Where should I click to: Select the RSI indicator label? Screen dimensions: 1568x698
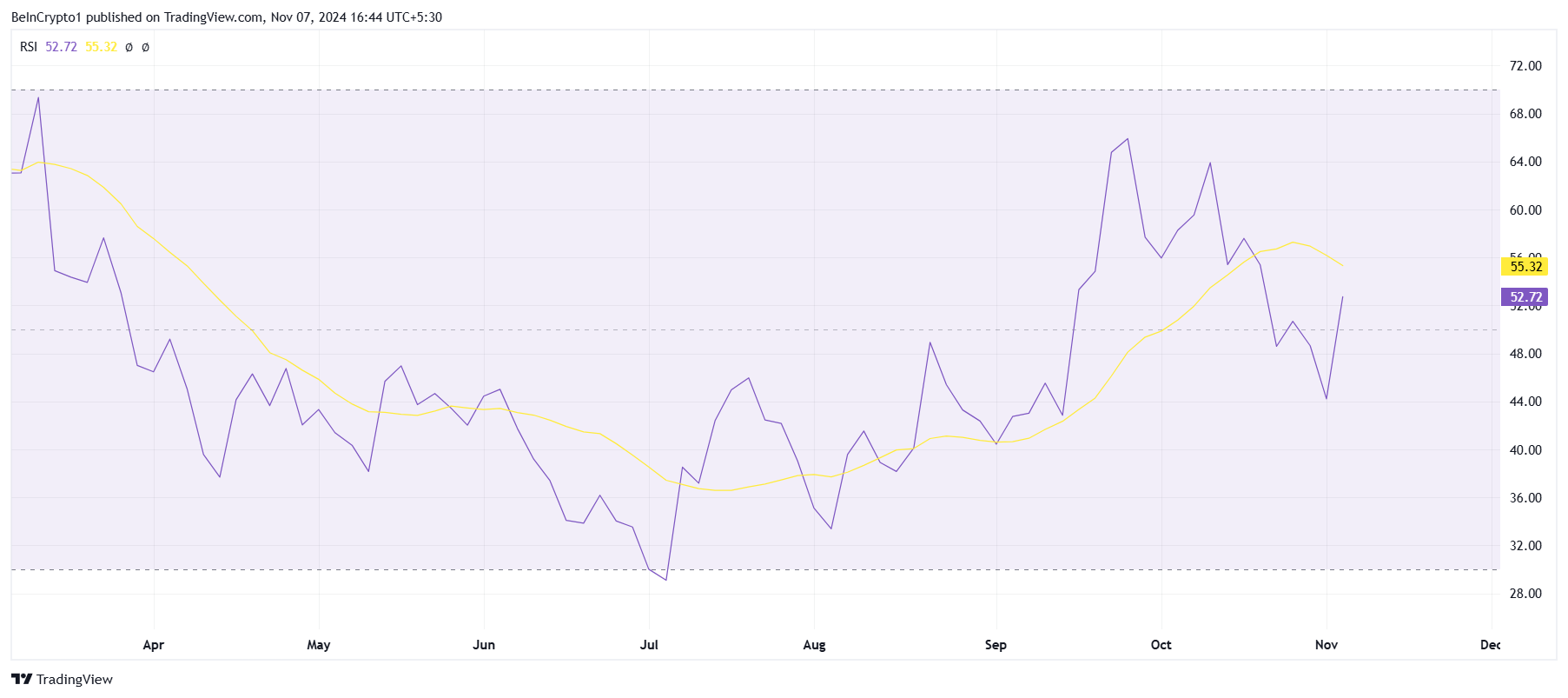[29, 47]
